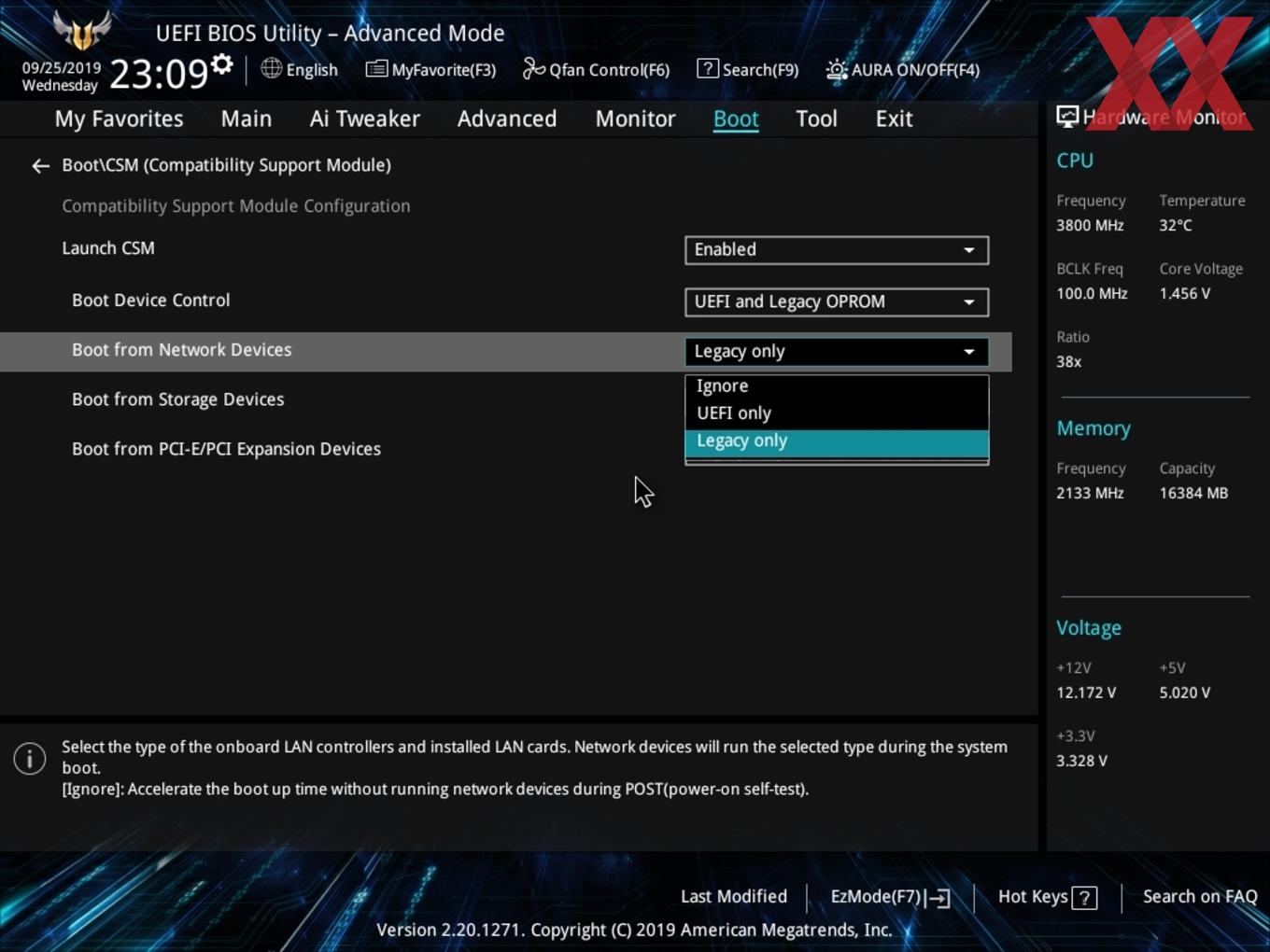Viewport: 1270px width, 952px height.
Task: Go to Ai Tweaker tab
Action: pos(364,119)
